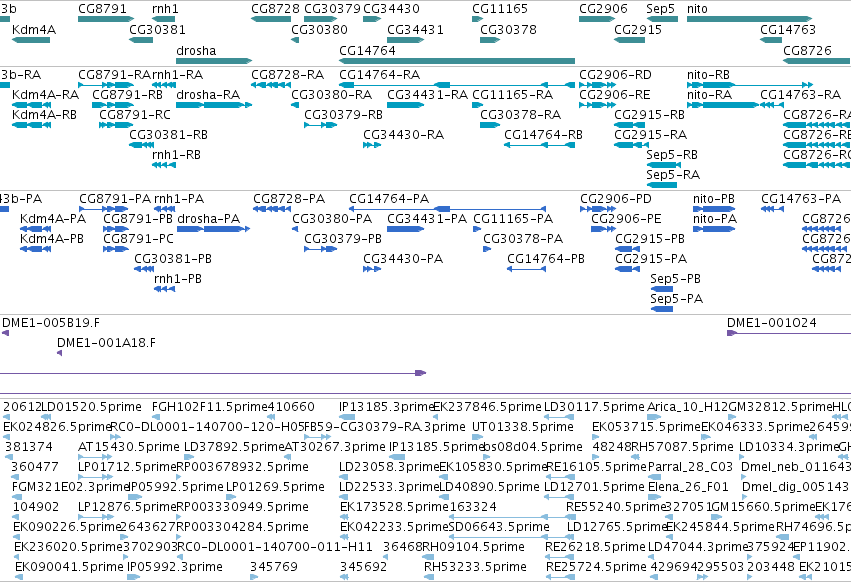Screen dimensions: 851x582
Task: Select the CG2915-RB transcript label
Action: coord(650,115)
